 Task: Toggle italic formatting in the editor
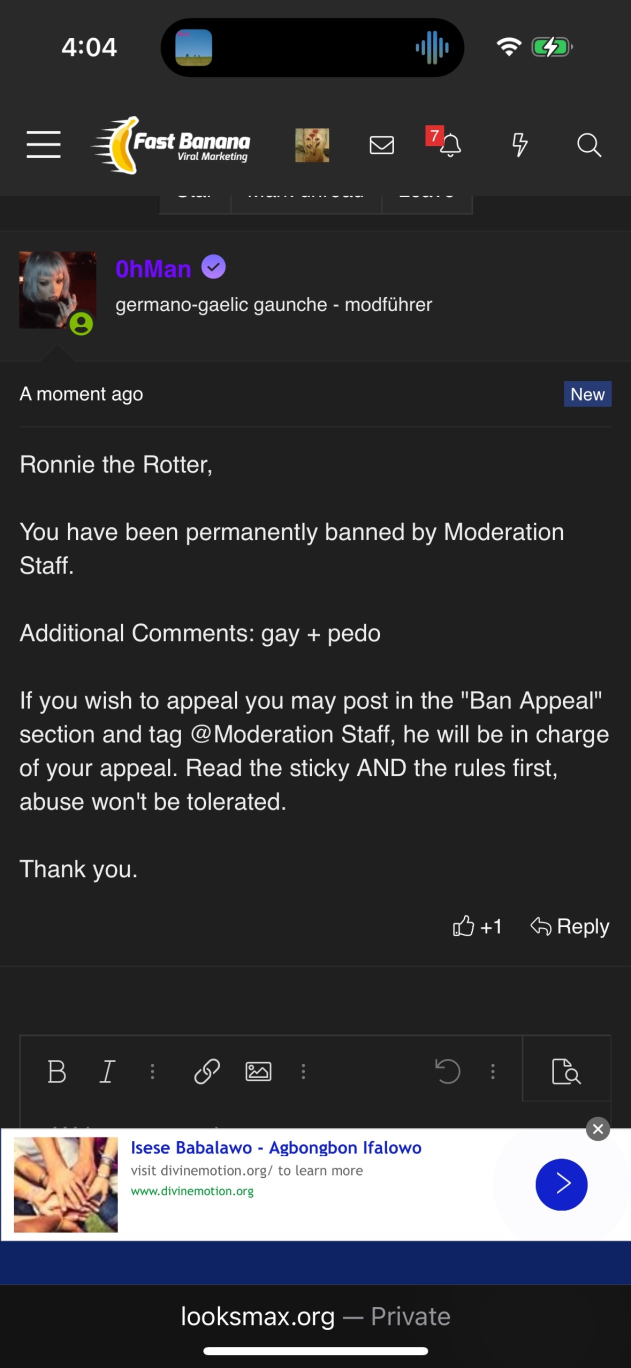tap(106, 1072)
